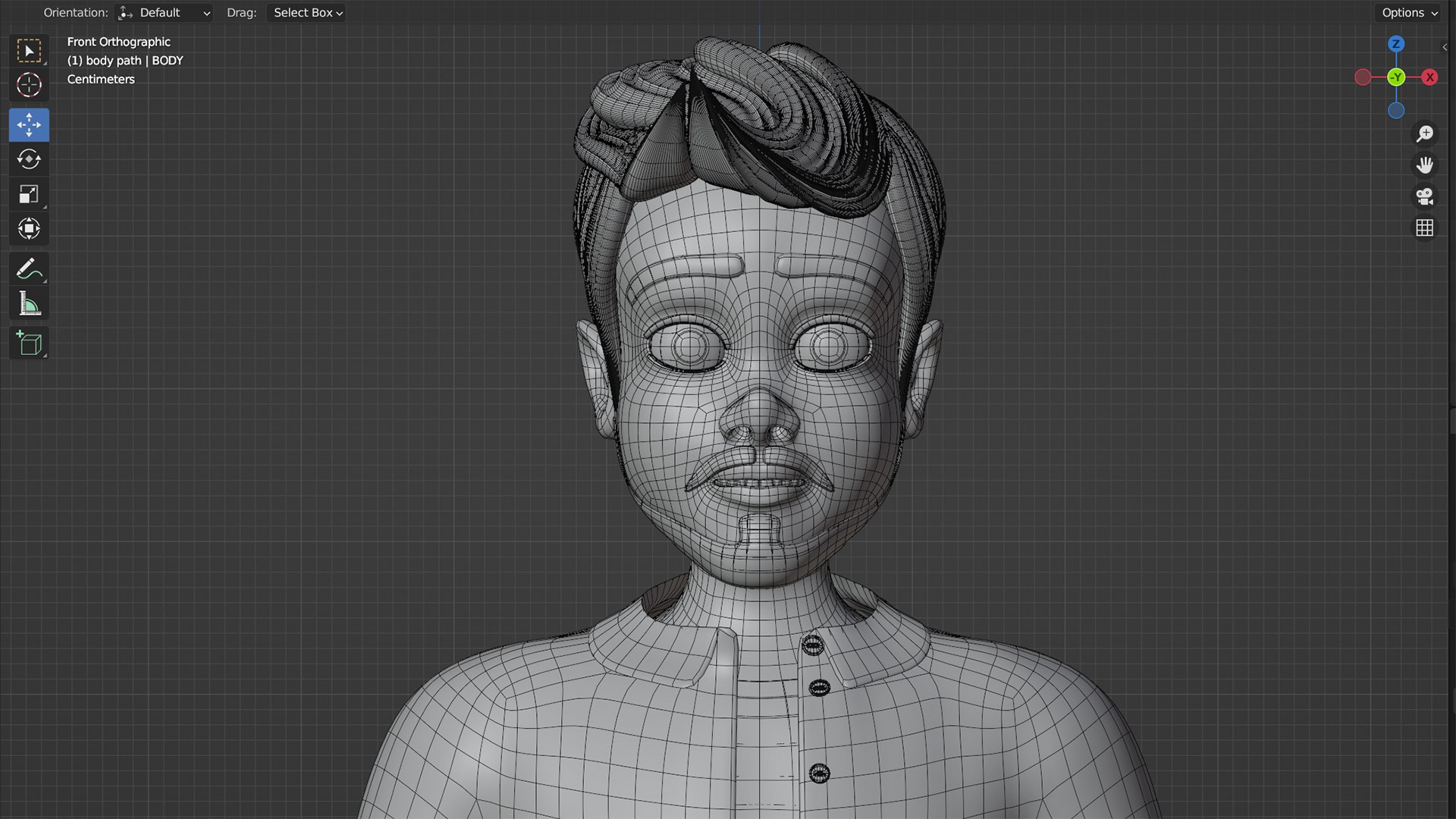Open the Drag Select Box dropdown
The height and width of the screenshot is (819, 1456).
(306, 13)
